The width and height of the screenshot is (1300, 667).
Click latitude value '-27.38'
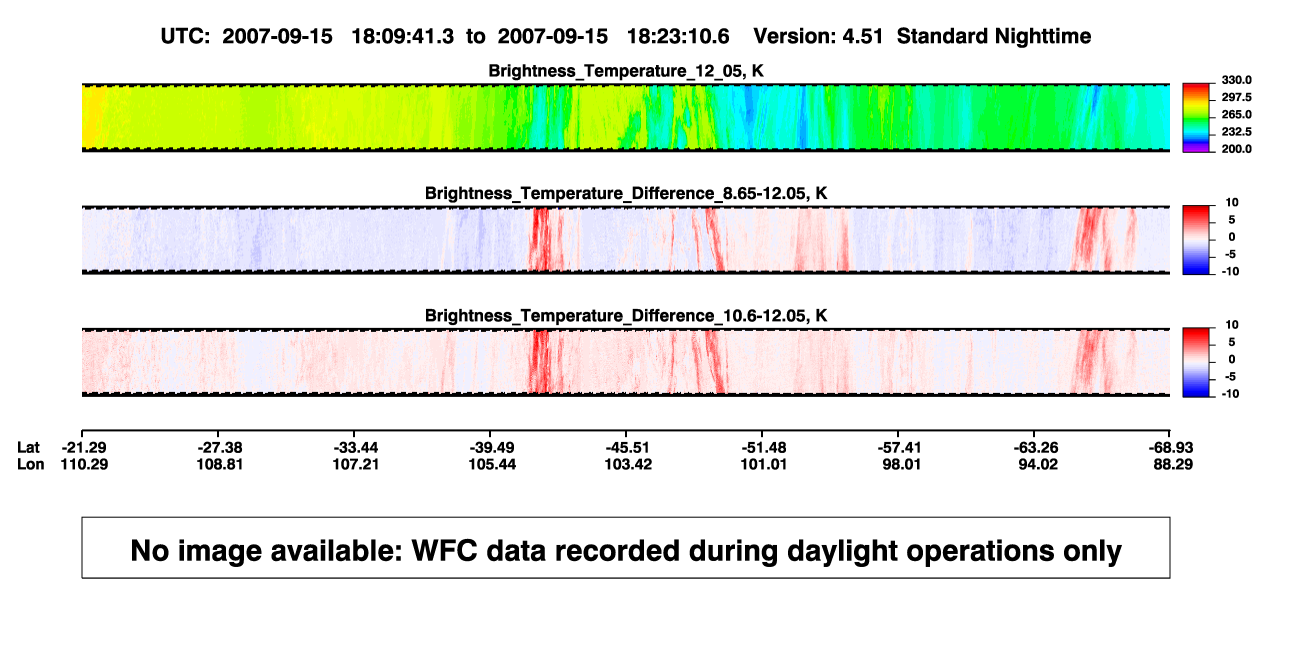219,447
